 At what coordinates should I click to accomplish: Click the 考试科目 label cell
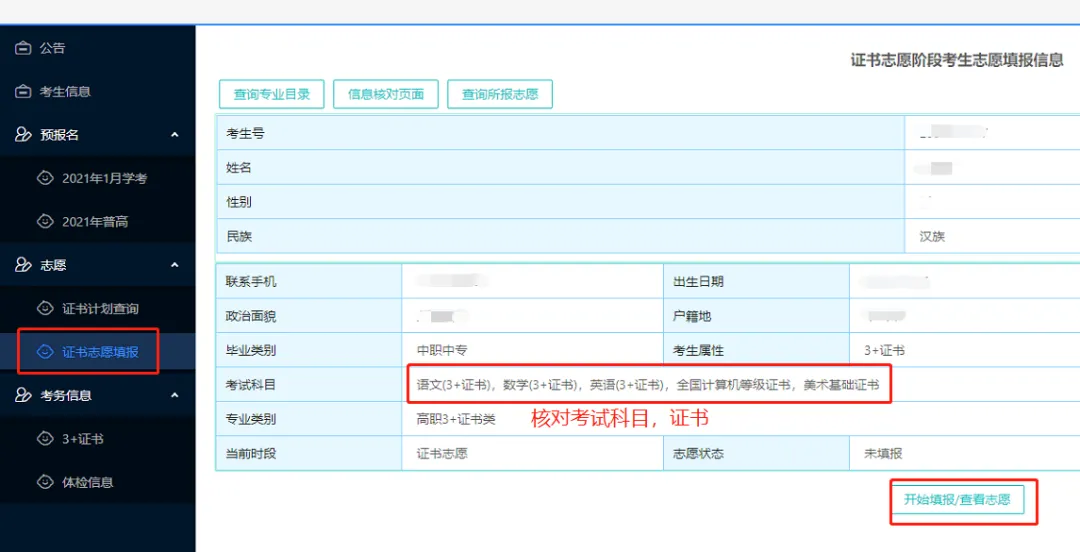(x=309, y=385)
